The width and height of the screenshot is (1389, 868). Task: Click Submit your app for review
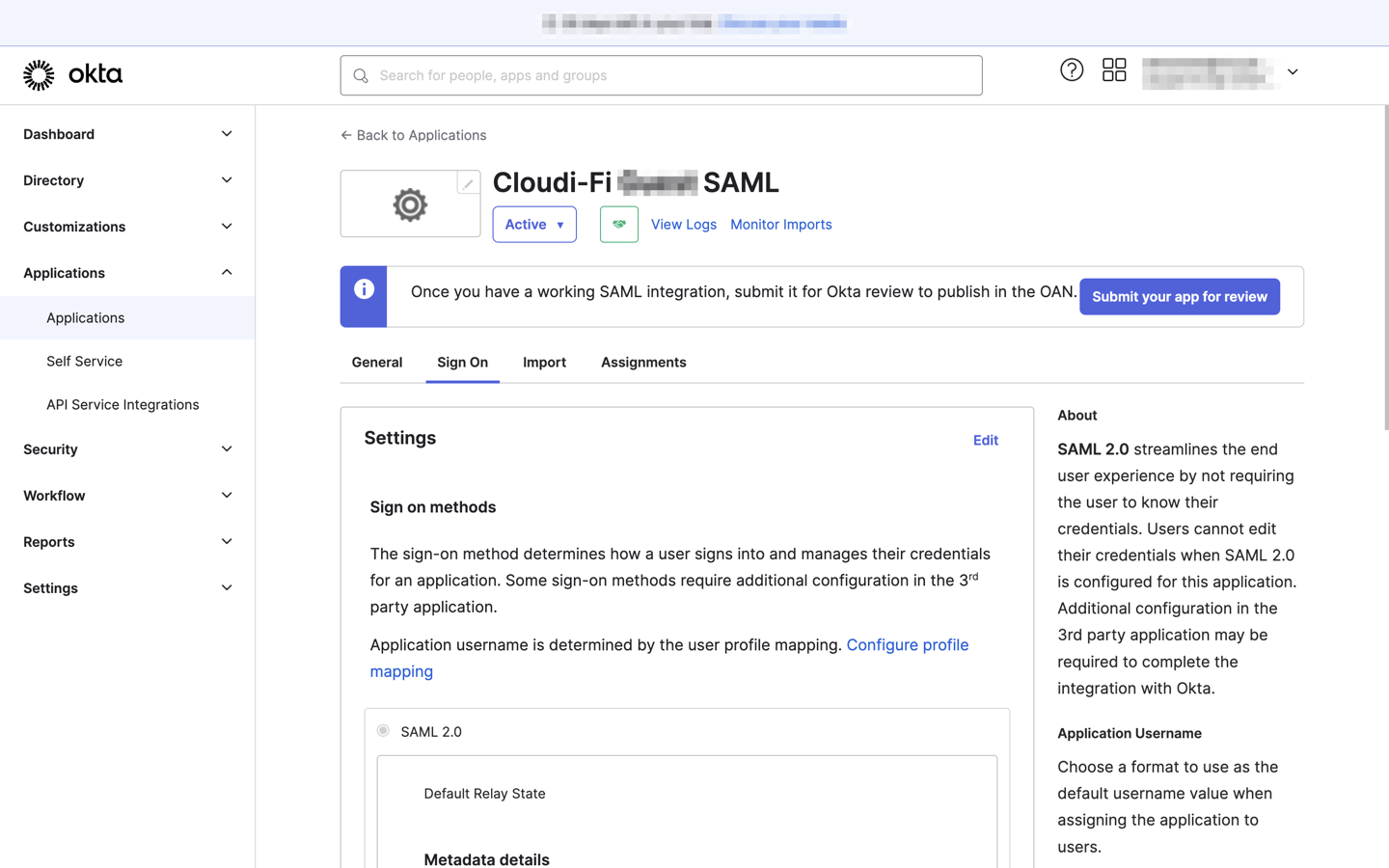[1179, 296]
